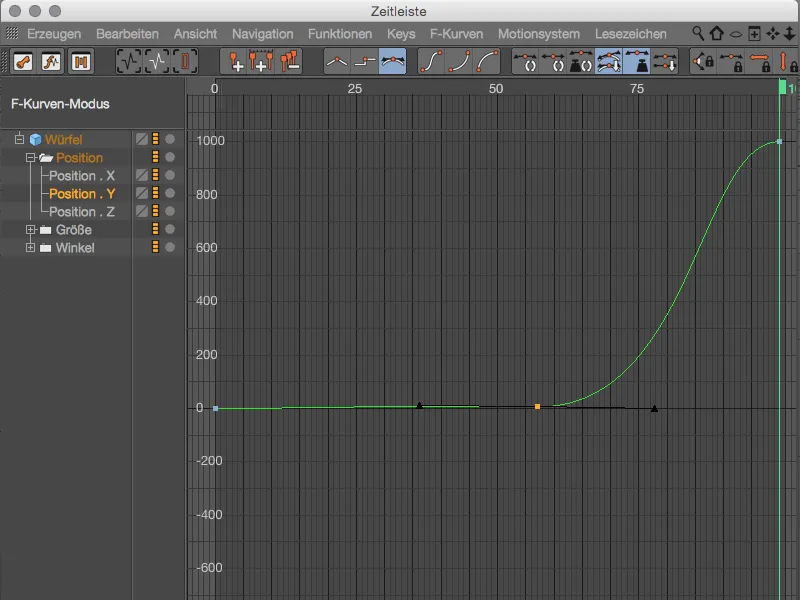Click the orange layer bars on Größe row
Image resolution: width=800 pixels, height=600 pixels.
point(156,229)
